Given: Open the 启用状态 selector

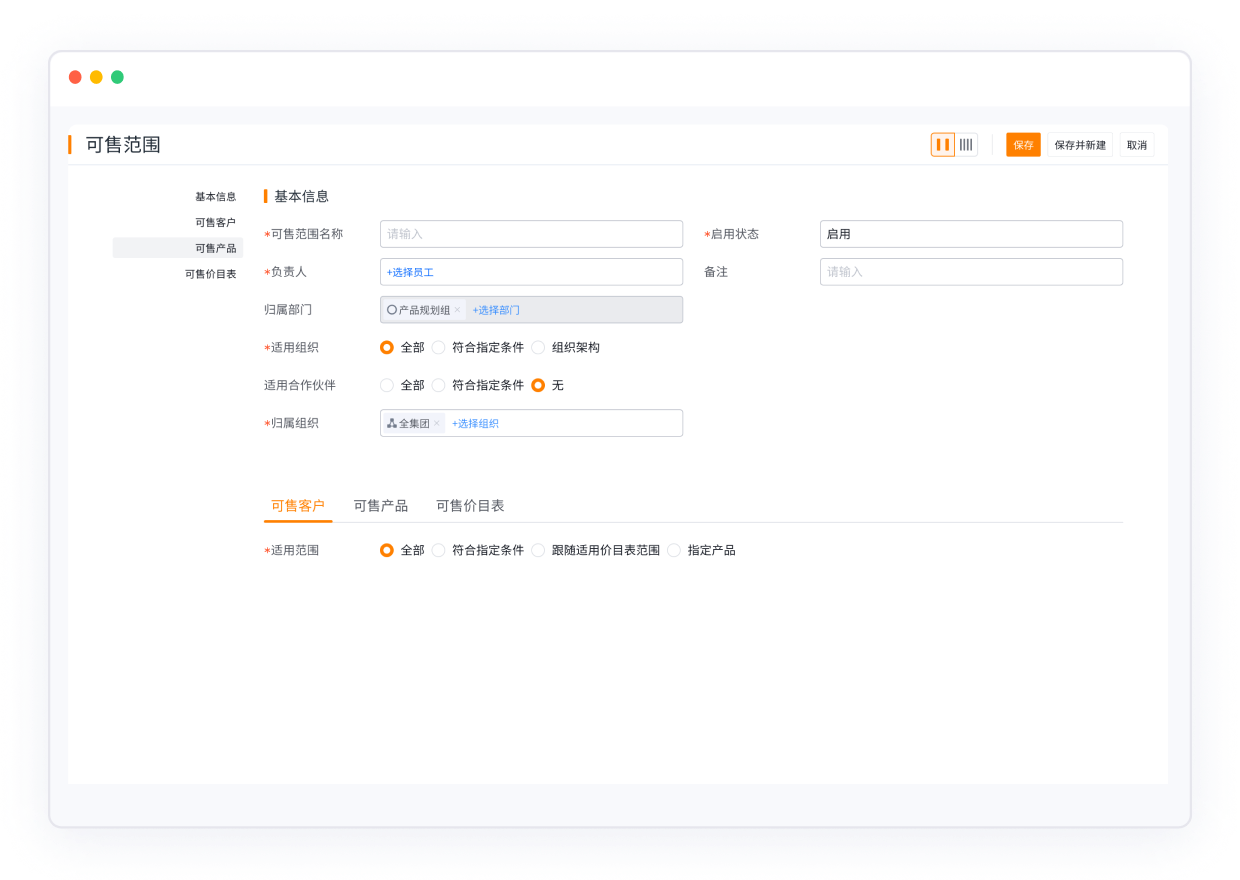Looking at the screenshot, I should [x=971, y=234].
